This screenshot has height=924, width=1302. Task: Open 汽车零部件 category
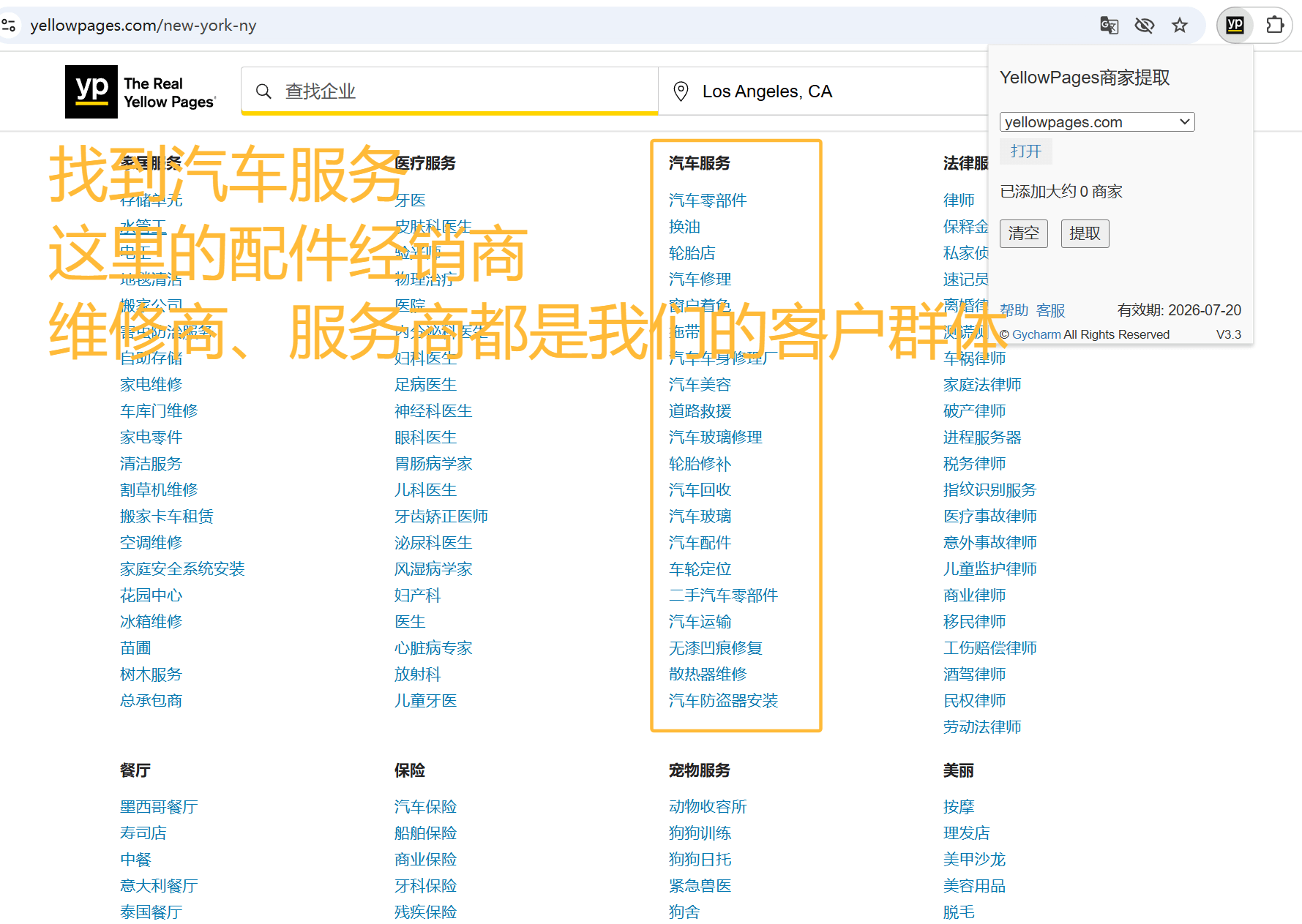pos(708,200)
